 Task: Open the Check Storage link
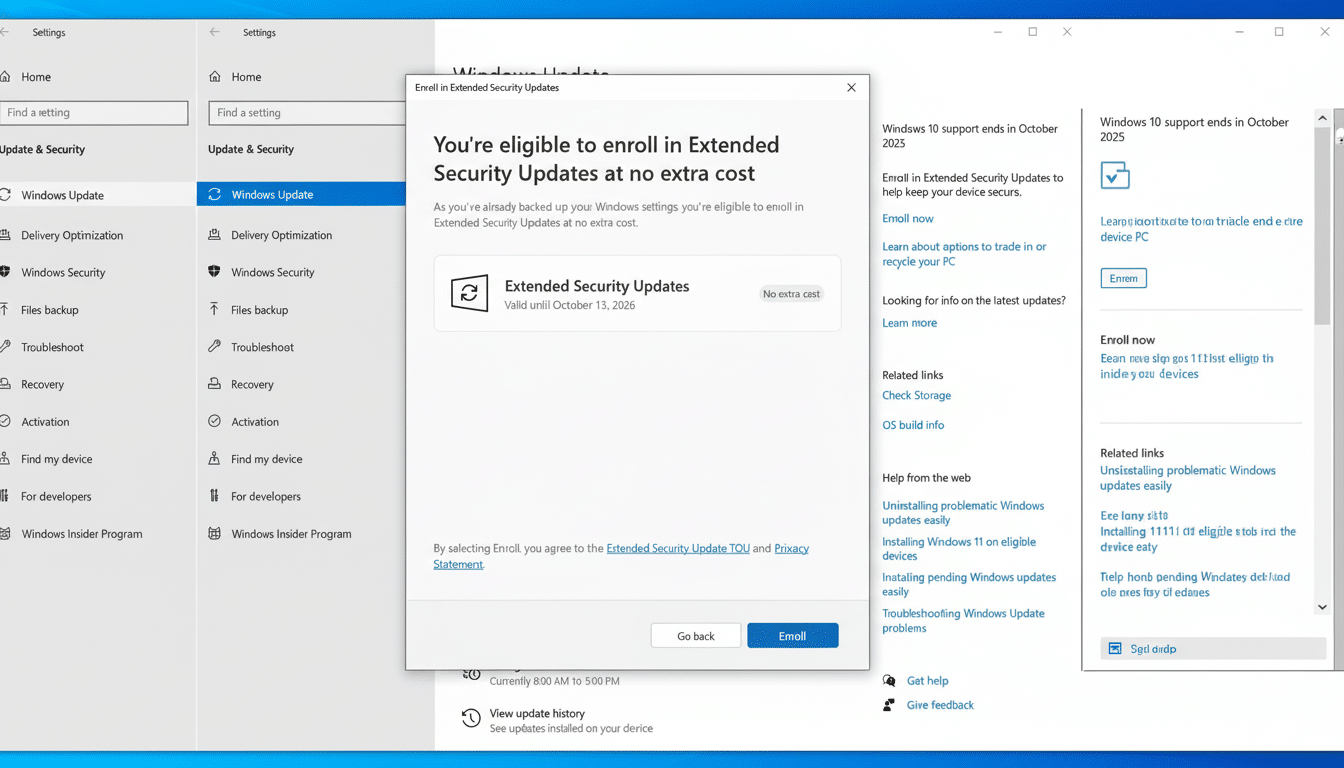[x=916, y=395]
